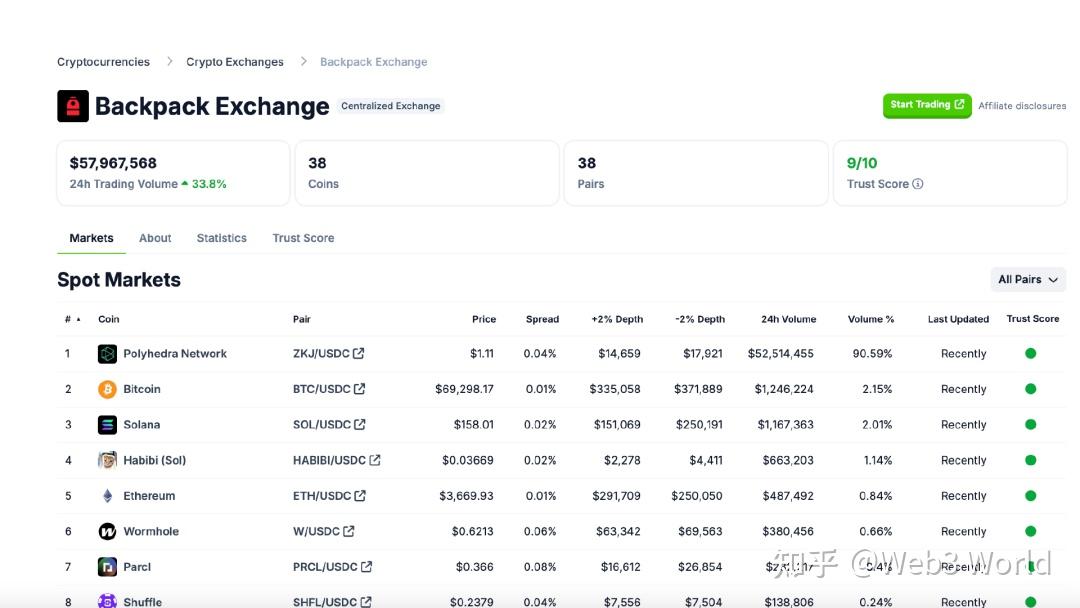
Task: Click the Solana coin icon
Action: pos(107,425)
